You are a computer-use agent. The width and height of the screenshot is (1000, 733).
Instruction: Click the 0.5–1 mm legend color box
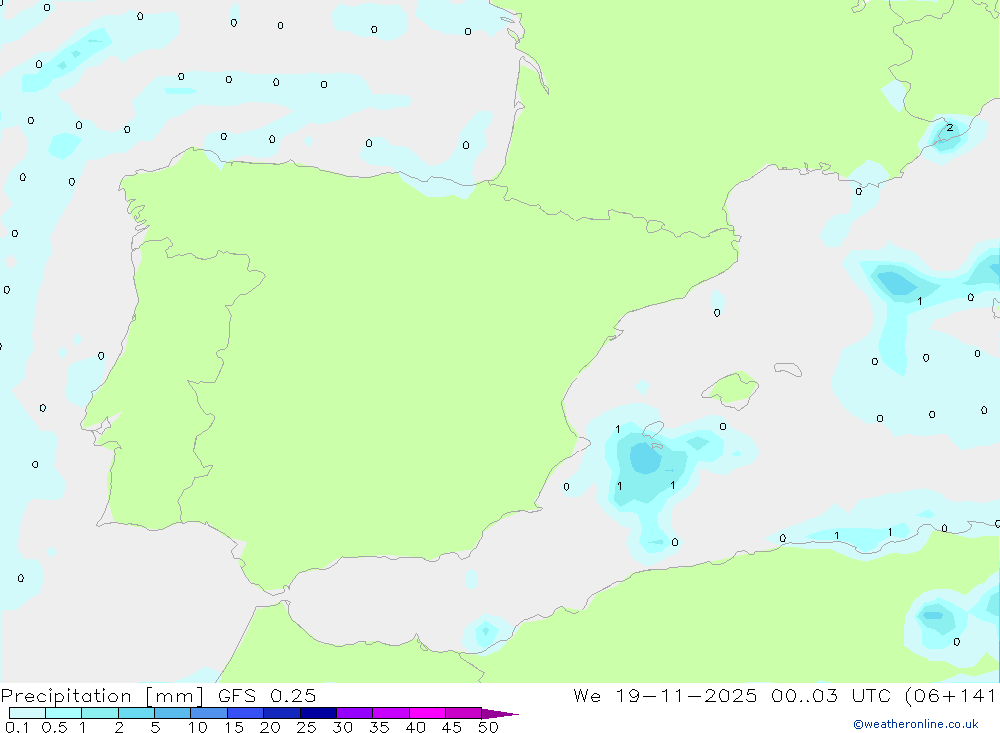tap(64, 713)
